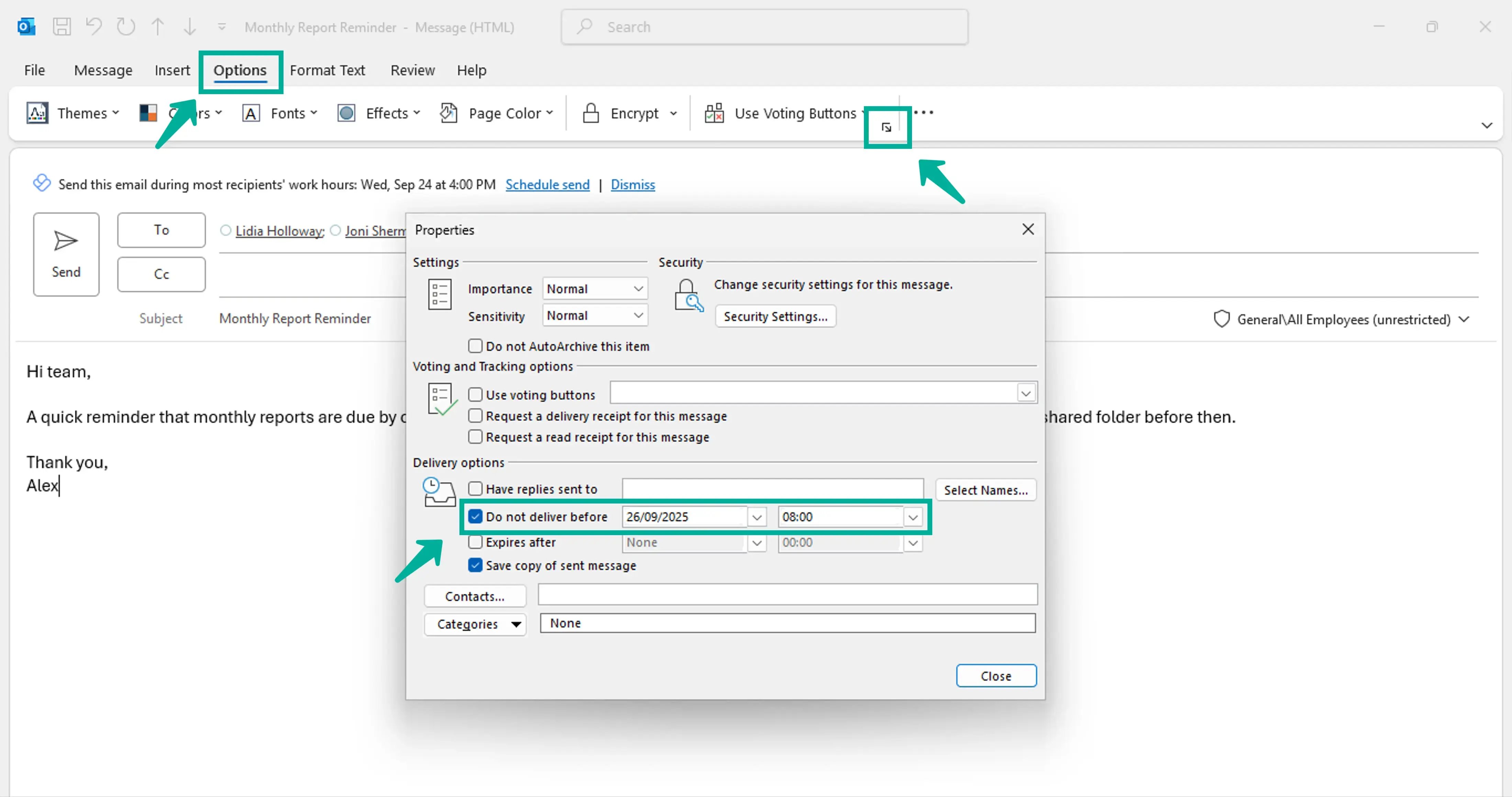Click the search magnifier icon
1512x797 pixels.
pyautogui.click(x=584, y=26)
